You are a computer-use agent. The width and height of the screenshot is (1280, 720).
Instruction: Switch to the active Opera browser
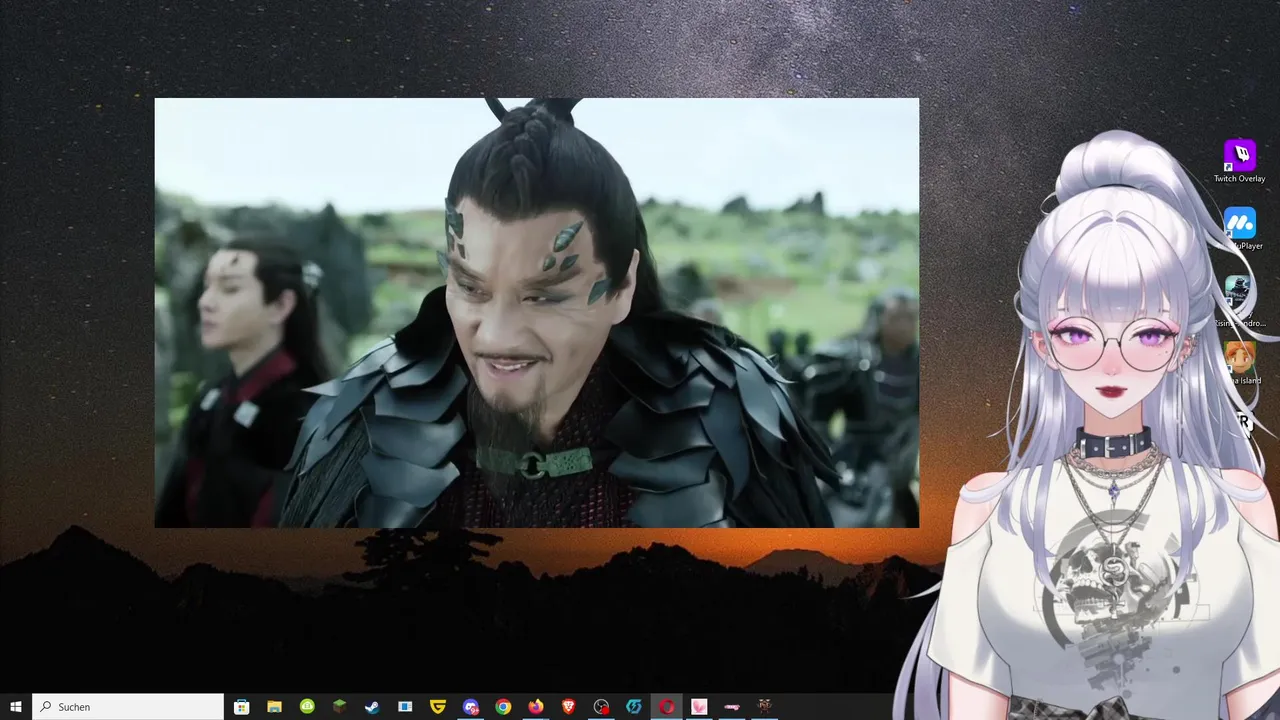coord(667,707)
